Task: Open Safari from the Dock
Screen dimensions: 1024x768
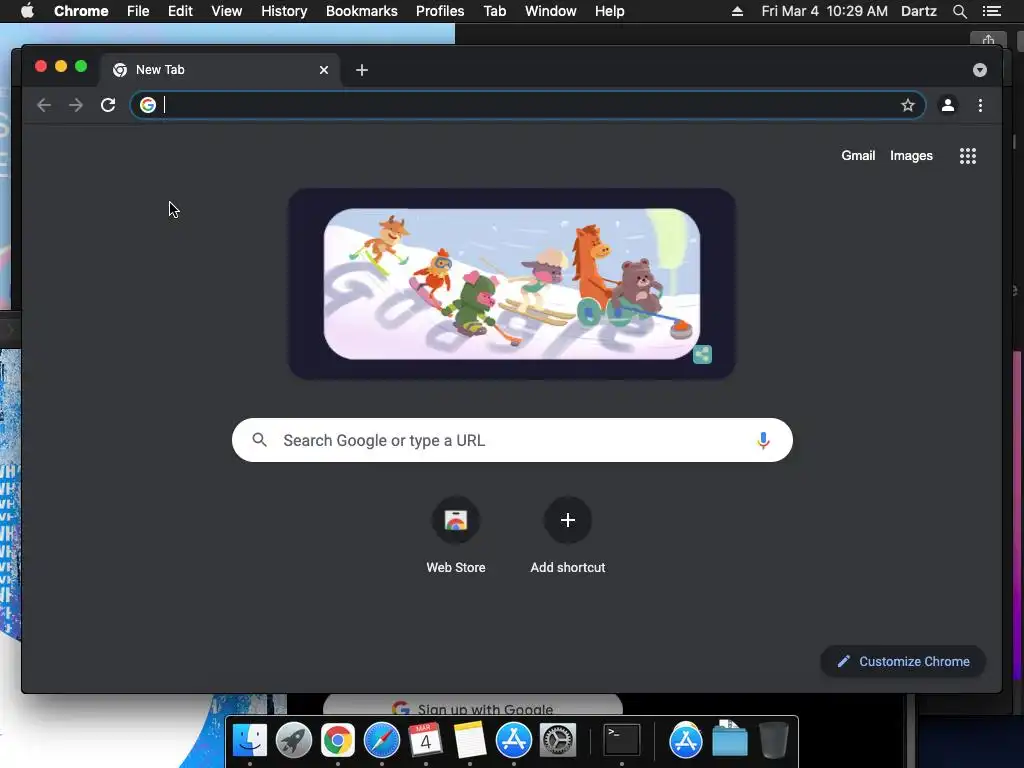Action: pyautogui.click(x=381, y=740)
